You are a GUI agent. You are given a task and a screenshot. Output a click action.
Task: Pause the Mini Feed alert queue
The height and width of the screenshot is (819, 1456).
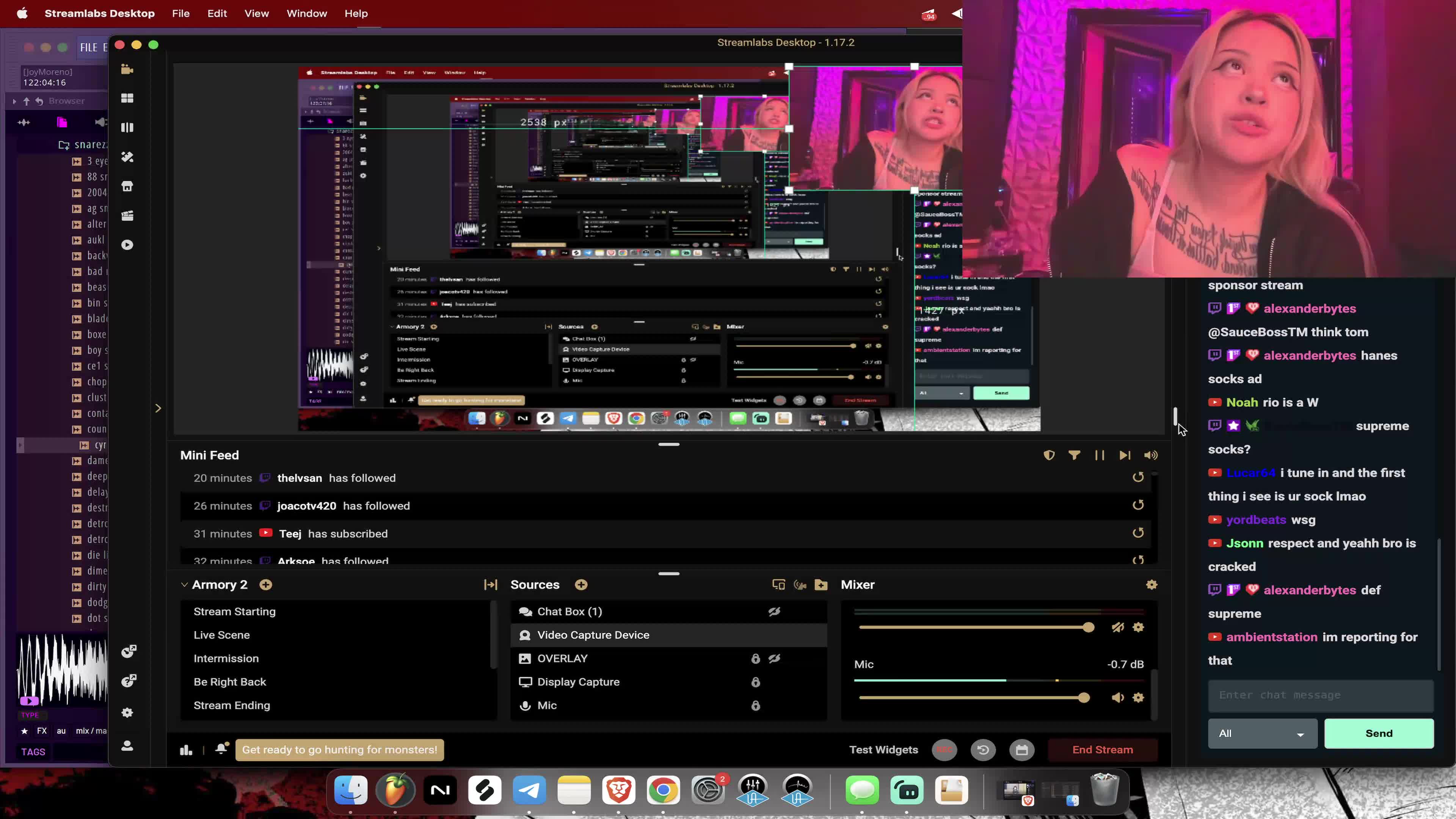(1099, 455)
